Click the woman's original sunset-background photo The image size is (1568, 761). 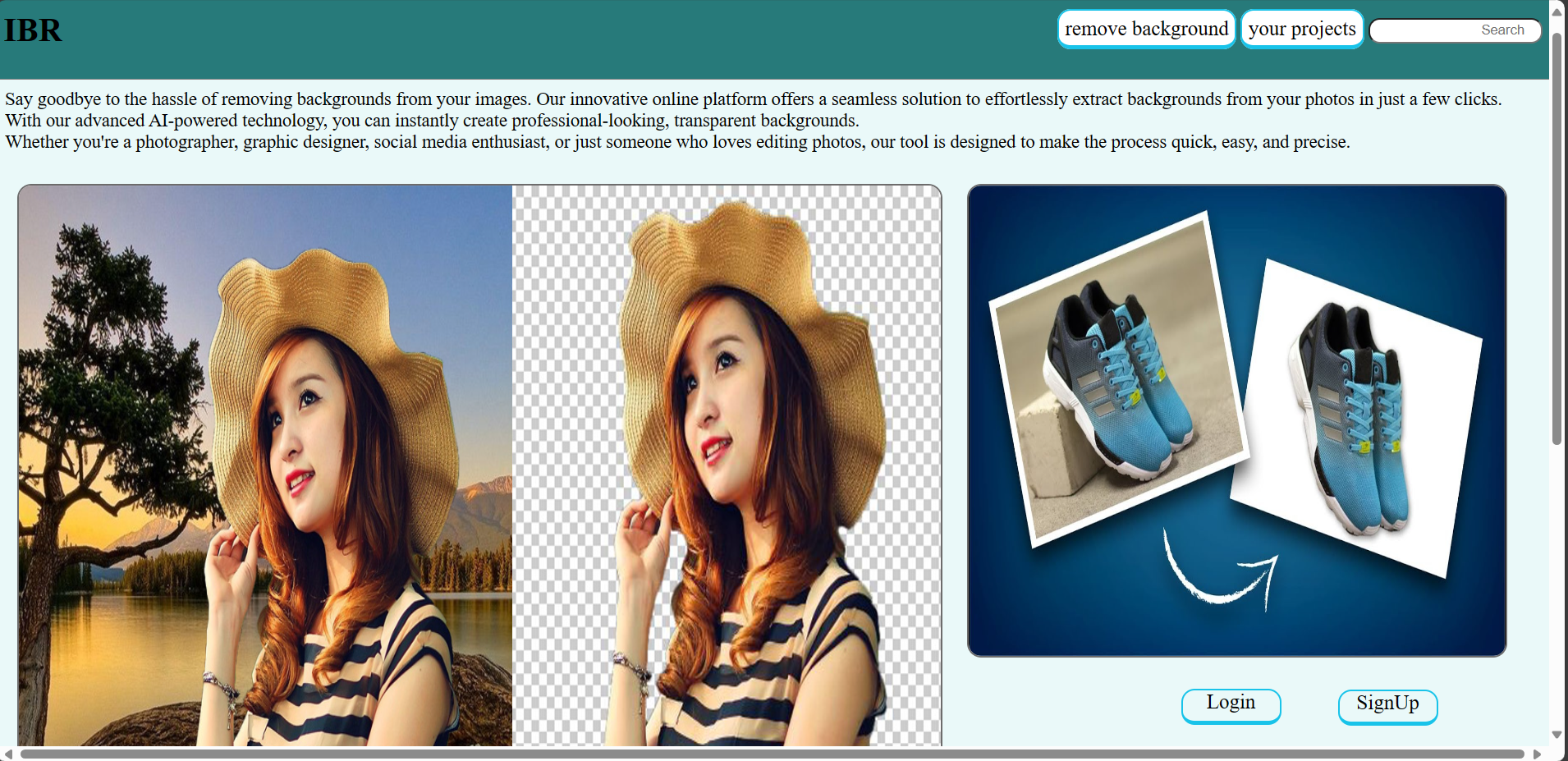(265, 465)
